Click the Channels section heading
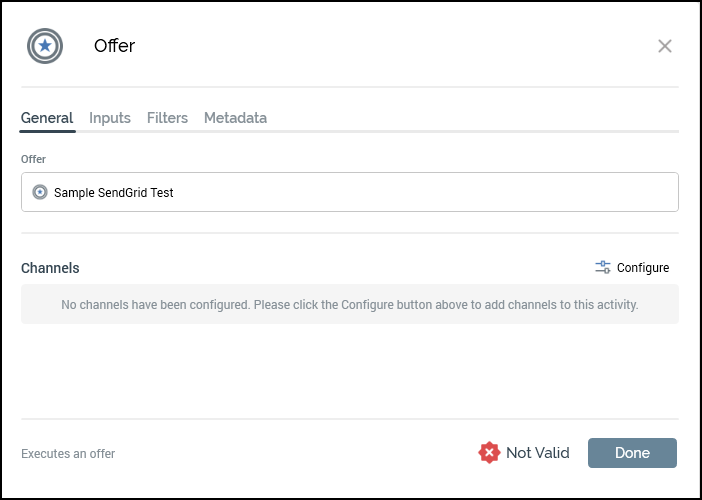 click(x=50, y=268)
